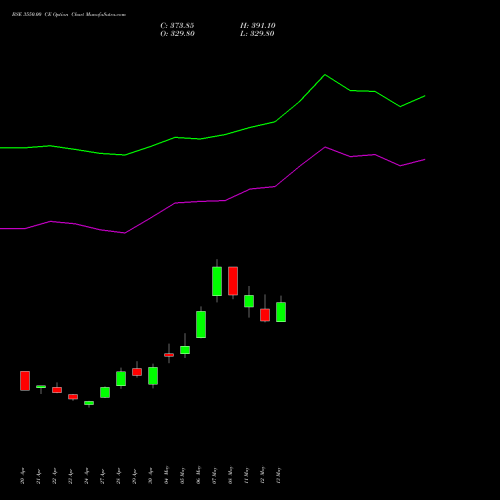Click the high value H: 391.10
The height and width of the screenshot is (500, 500).
point(258,26)
